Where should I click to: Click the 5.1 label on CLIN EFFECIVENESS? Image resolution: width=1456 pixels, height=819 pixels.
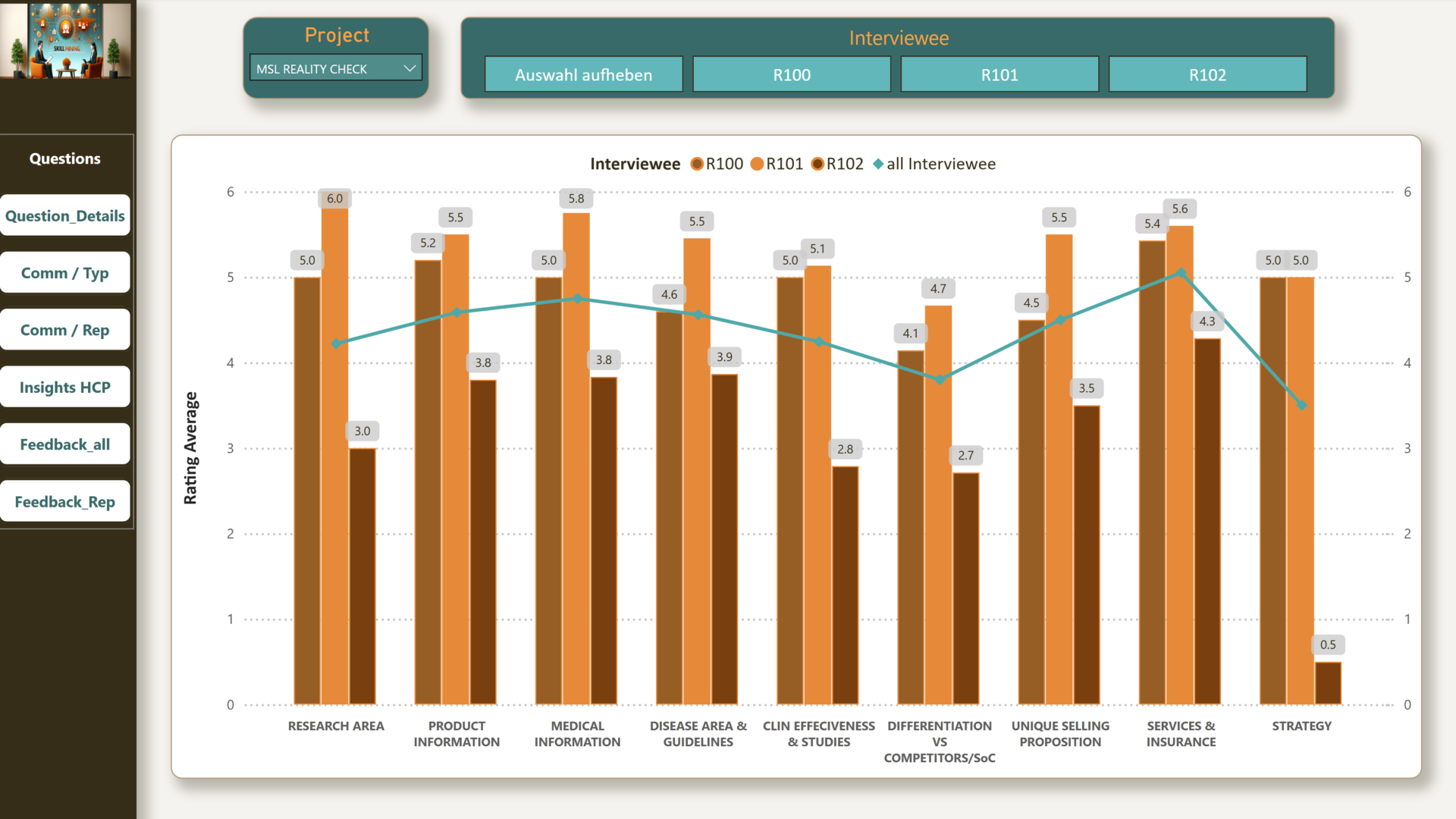817,249
